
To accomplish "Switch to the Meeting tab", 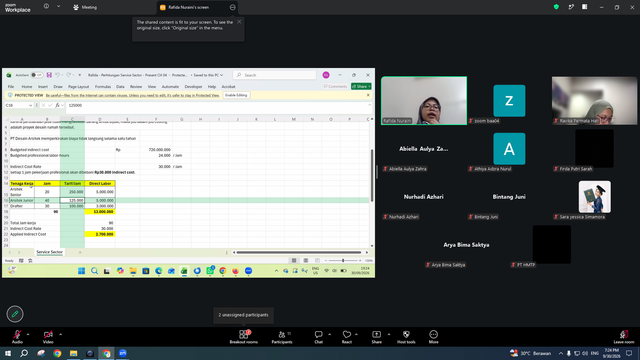I will tap(85, 7).
